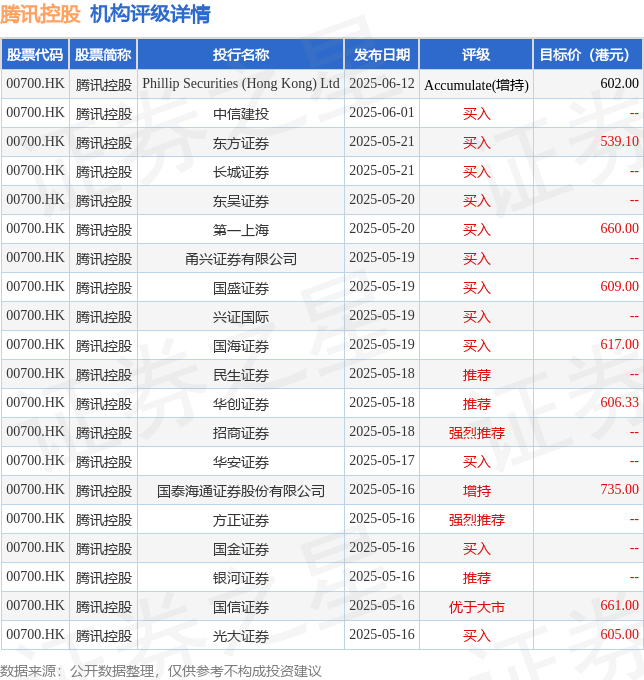Select the 光大证券 broker cell

point(241,637)
